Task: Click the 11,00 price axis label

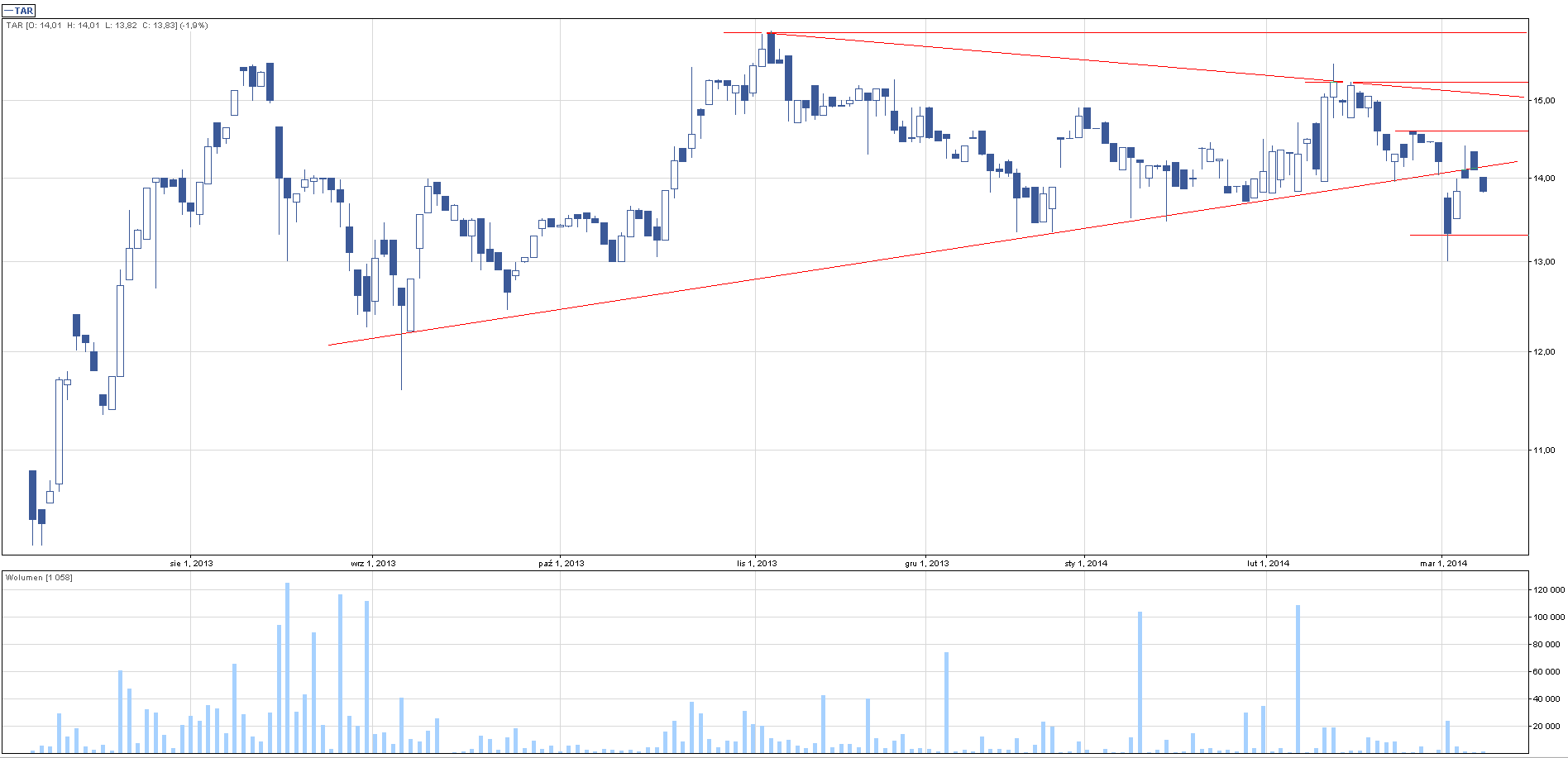Action: (x=1543, y=451)
